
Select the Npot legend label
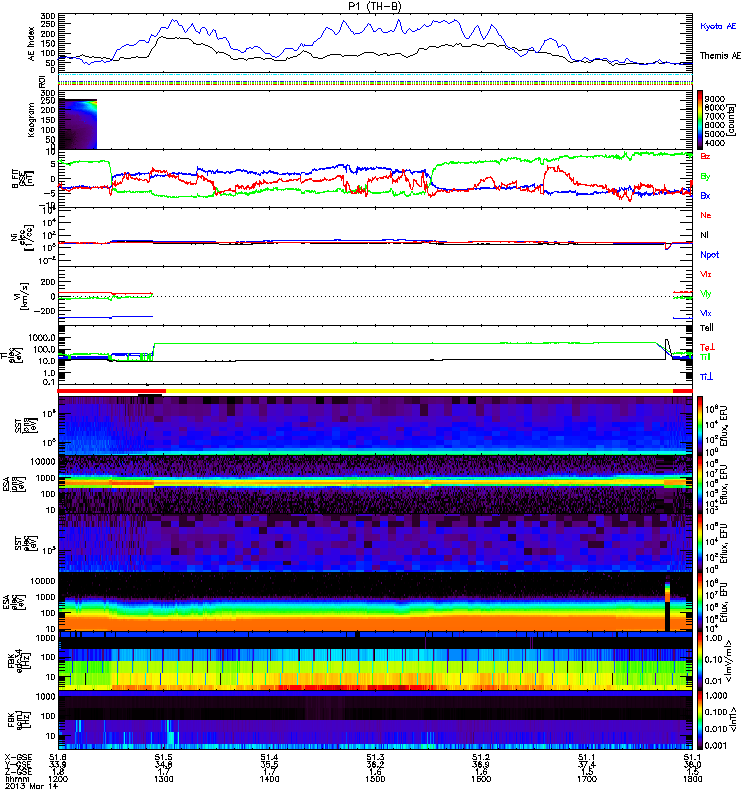[x=709, y=255]
